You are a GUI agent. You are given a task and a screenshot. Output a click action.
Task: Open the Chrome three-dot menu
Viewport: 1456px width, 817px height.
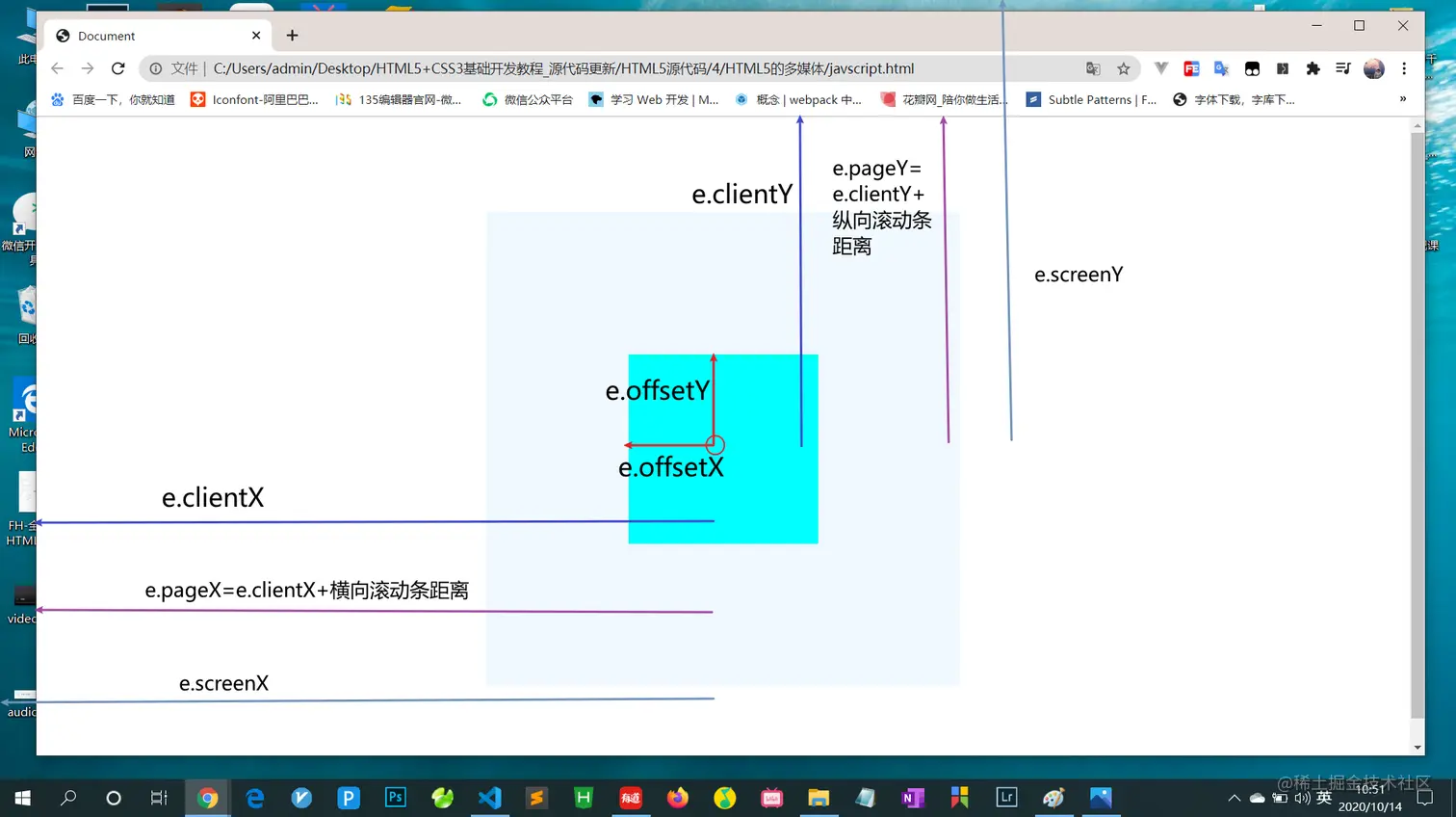[1404, 68]
